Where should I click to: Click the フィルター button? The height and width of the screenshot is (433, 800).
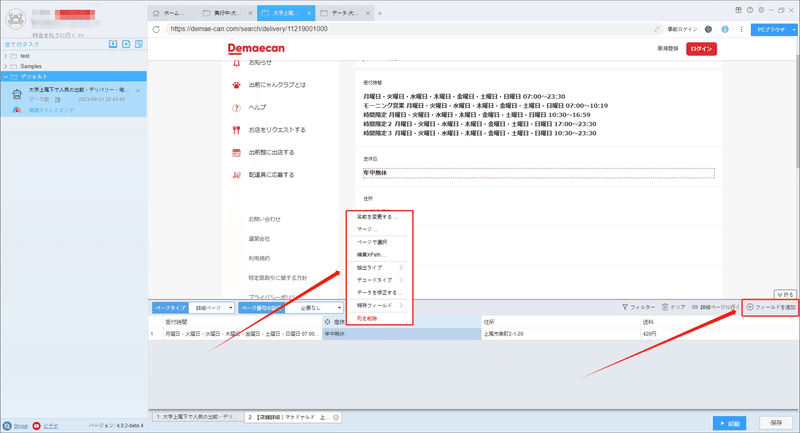point(638,307)
